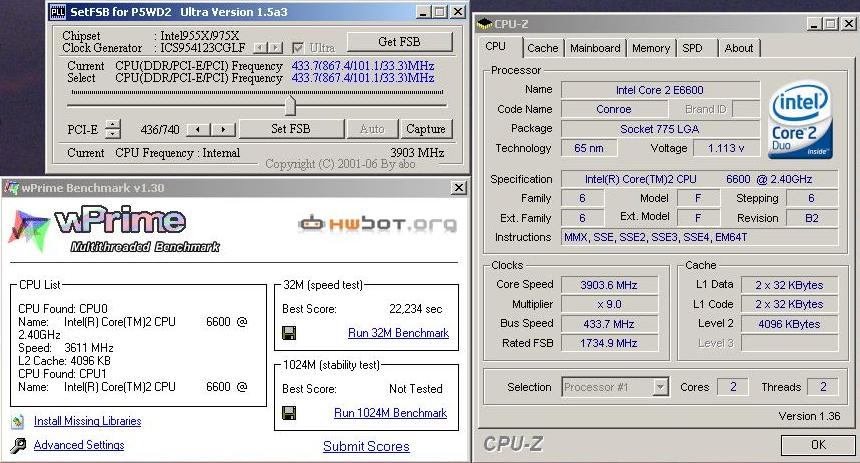Click the SetFSB PLL title bar icon
The width and height of the screenshot is (860, 463).
[x=57, y=12]
